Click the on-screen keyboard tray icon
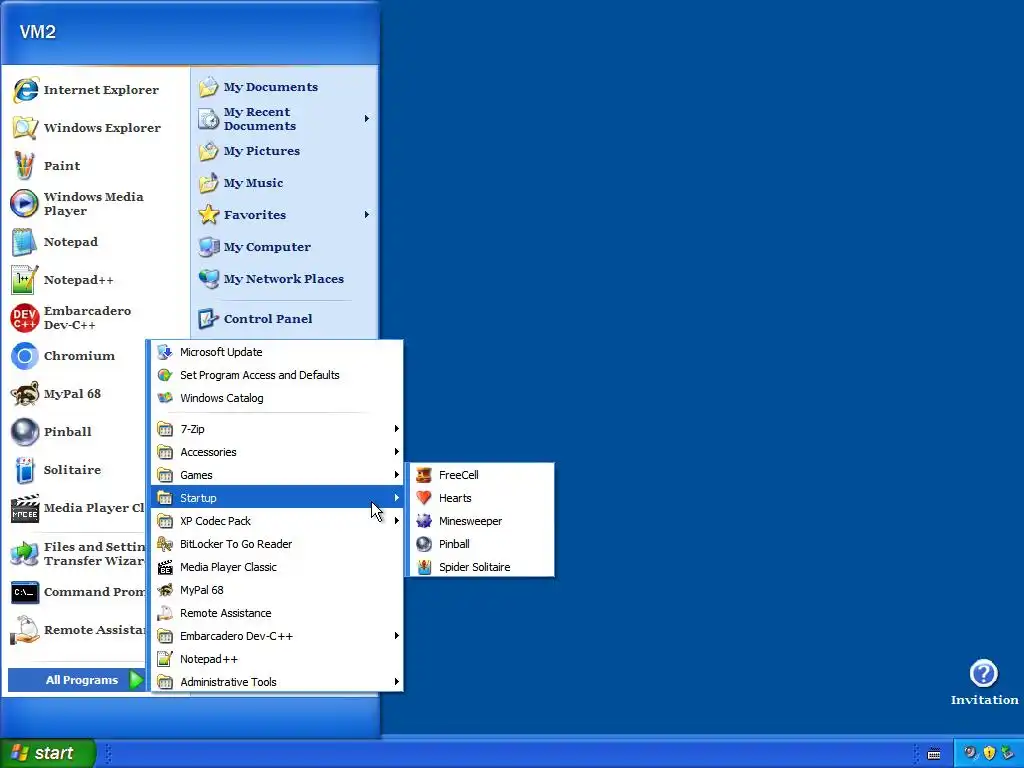Viewport: 1024px width, 768px height. [934, 754]
